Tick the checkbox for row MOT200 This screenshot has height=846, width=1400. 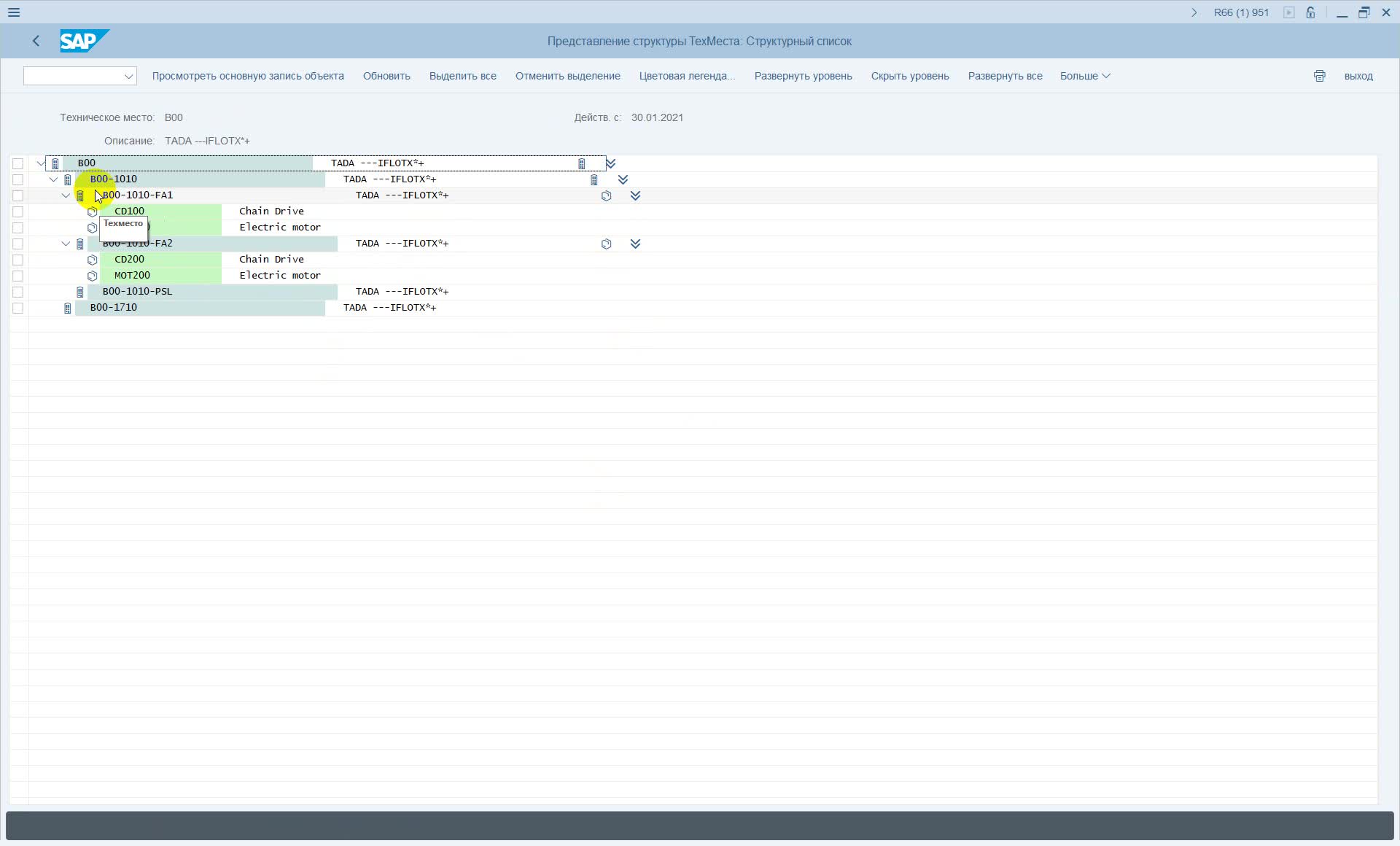point(18,276)
